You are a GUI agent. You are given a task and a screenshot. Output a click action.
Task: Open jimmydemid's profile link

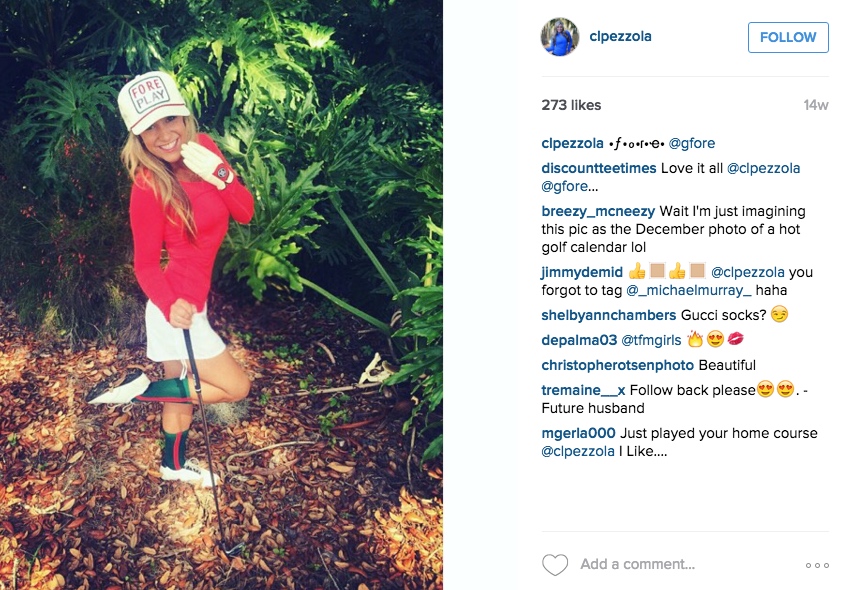(582, 272)
